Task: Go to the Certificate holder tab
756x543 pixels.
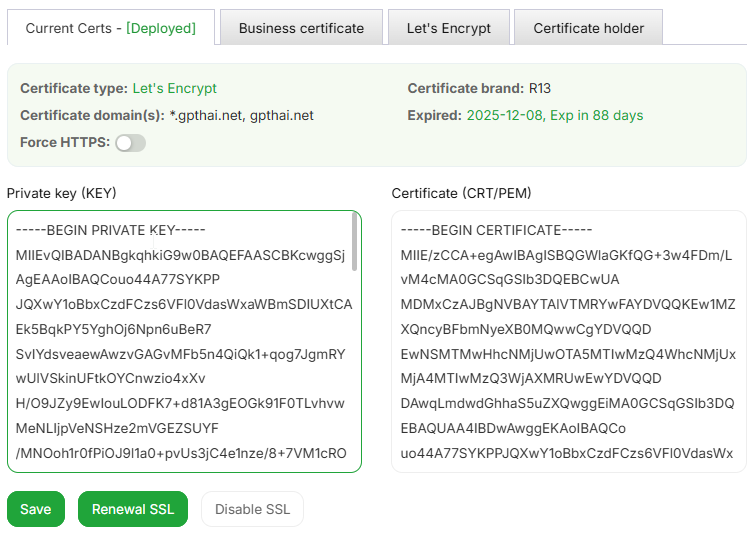Action: 588,28
